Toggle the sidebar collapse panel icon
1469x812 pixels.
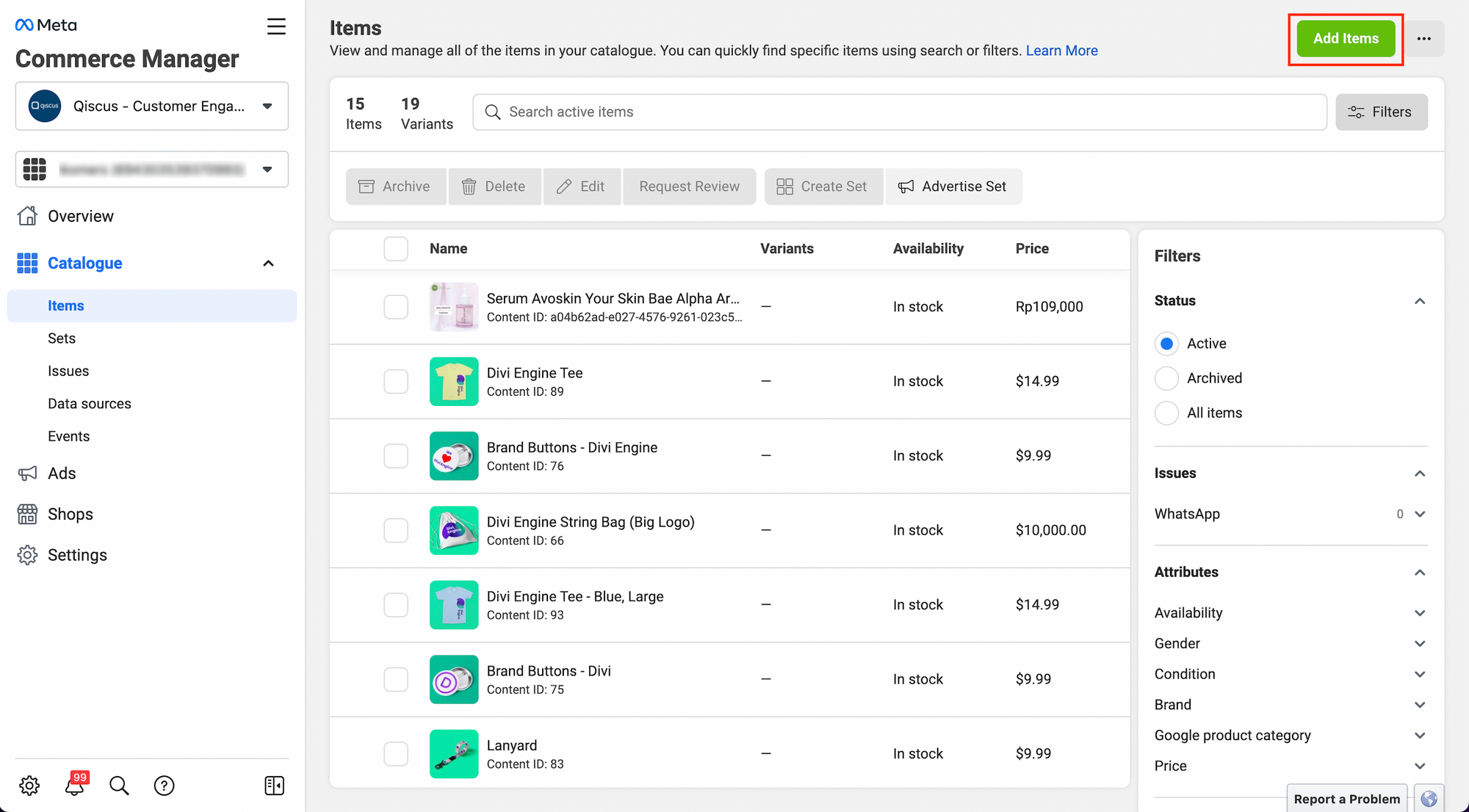point(274,786)
